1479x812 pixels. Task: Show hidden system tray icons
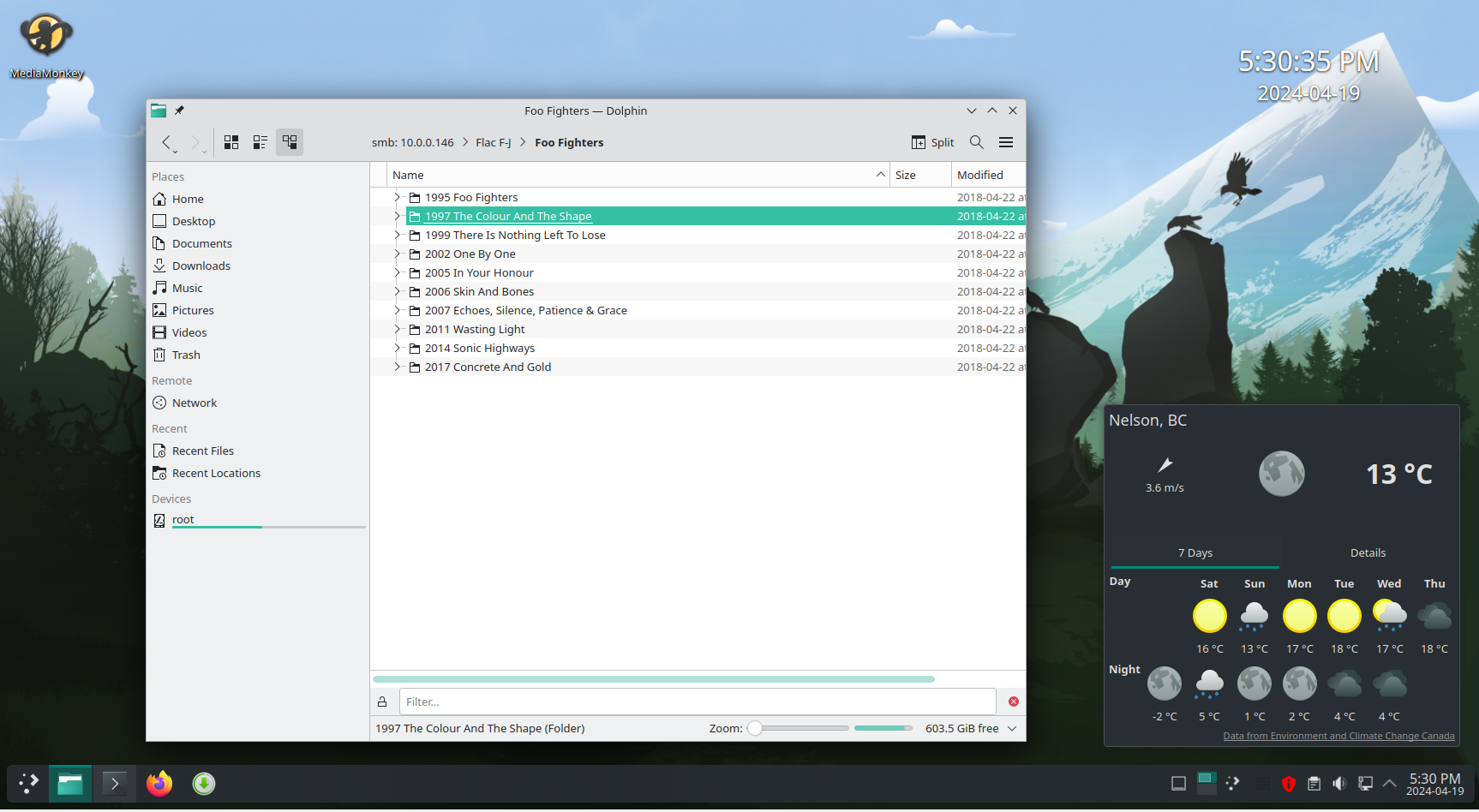coord(1390,783)
